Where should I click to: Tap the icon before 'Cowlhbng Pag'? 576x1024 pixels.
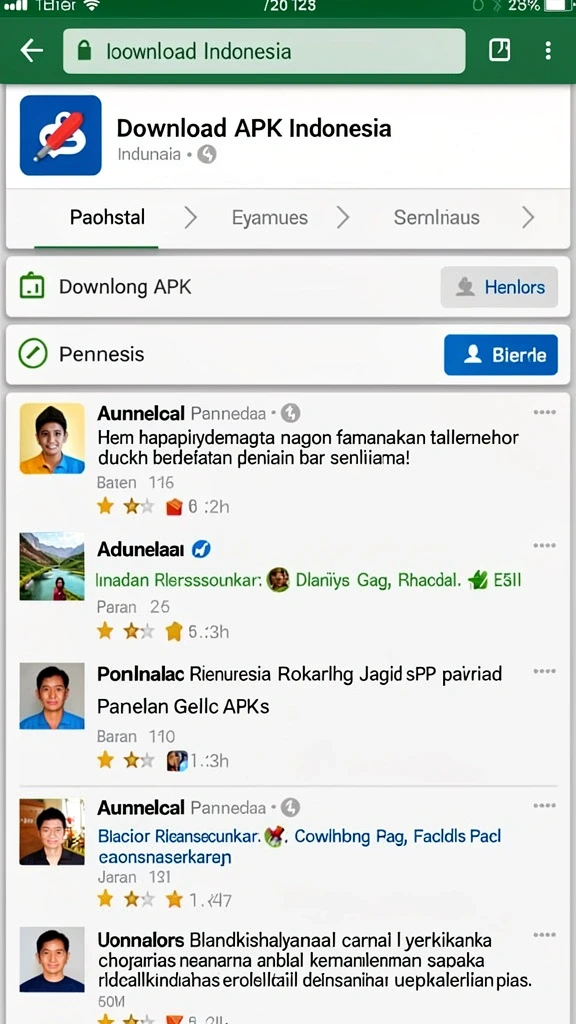tap(276, 837)
